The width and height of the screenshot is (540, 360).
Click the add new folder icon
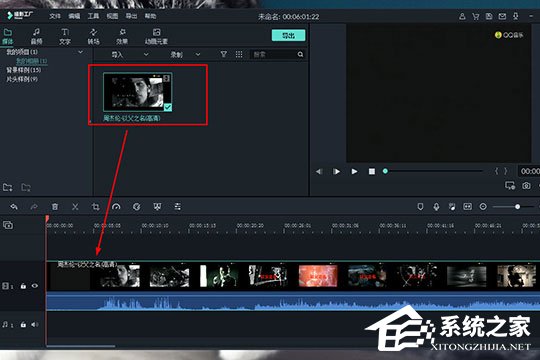[x=8, y=187]
